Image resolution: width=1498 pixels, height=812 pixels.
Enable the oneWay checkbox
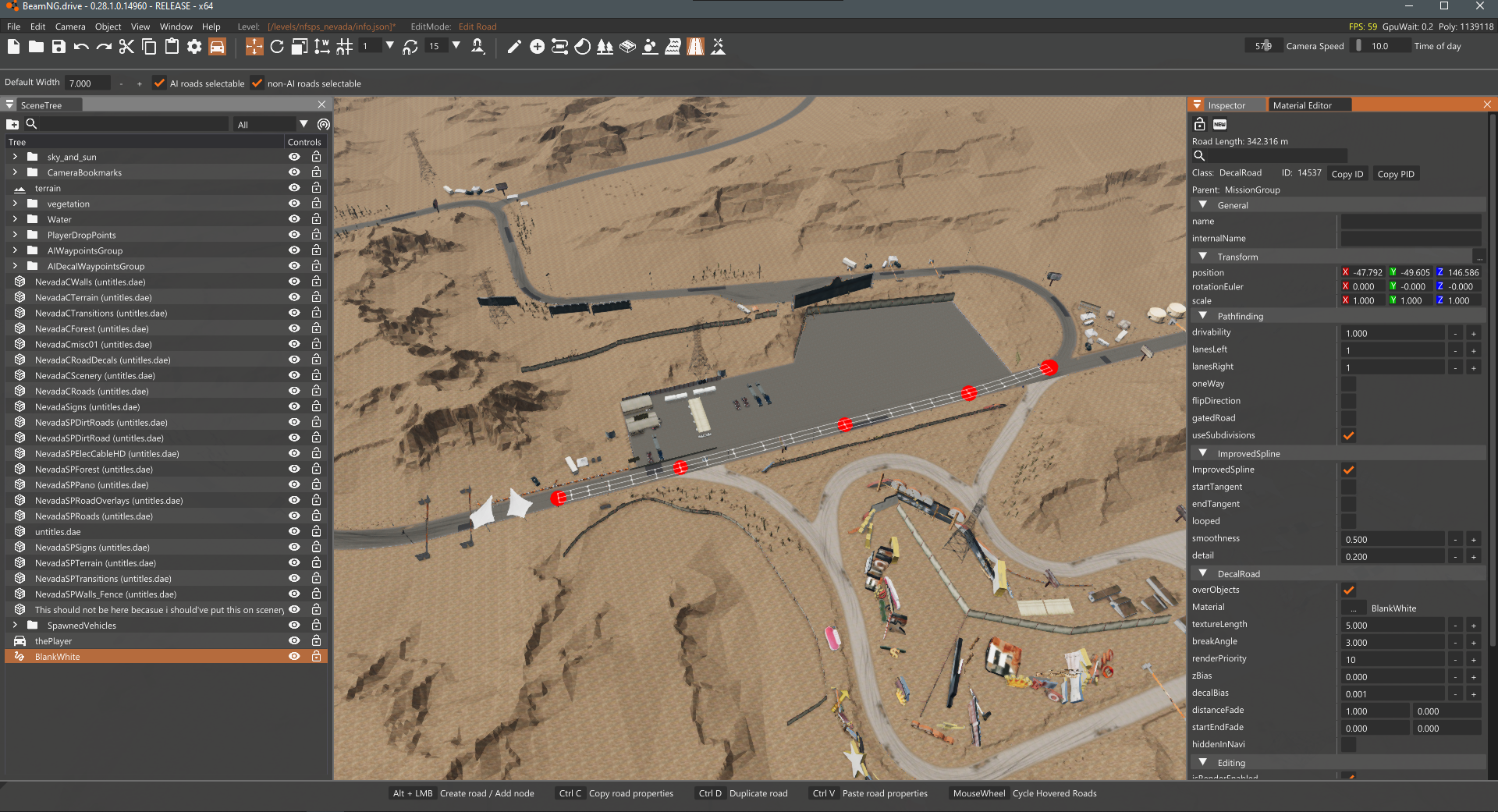(x=1348, y=384)
